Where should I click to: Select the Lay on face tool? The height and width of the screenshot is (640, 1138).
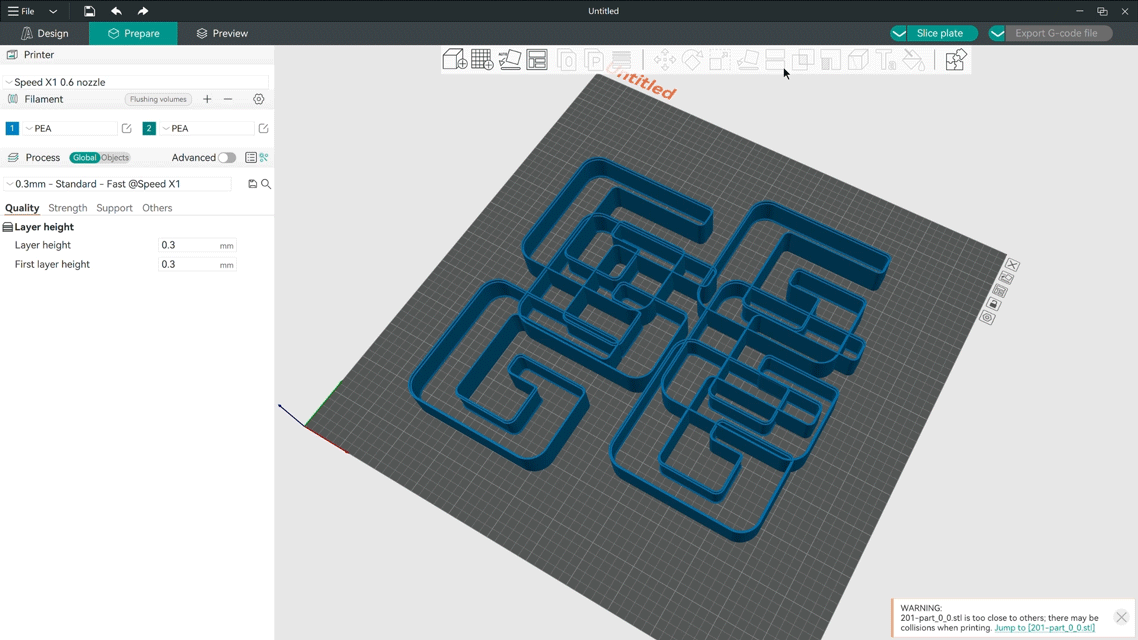pos(747,60)
